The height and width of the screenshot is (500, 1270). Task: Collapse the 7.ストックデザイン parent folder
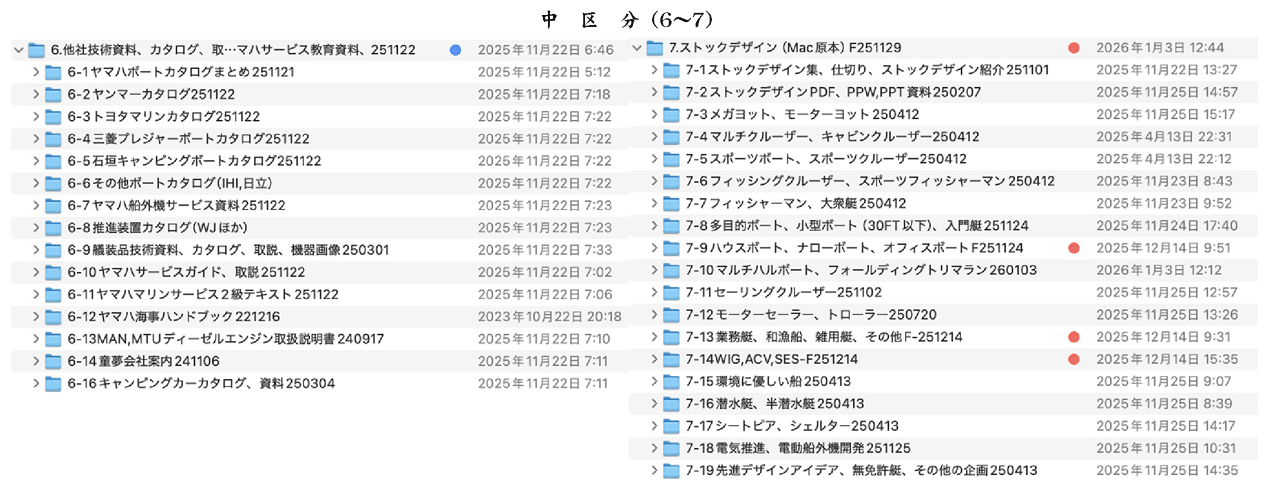(637, 48)
